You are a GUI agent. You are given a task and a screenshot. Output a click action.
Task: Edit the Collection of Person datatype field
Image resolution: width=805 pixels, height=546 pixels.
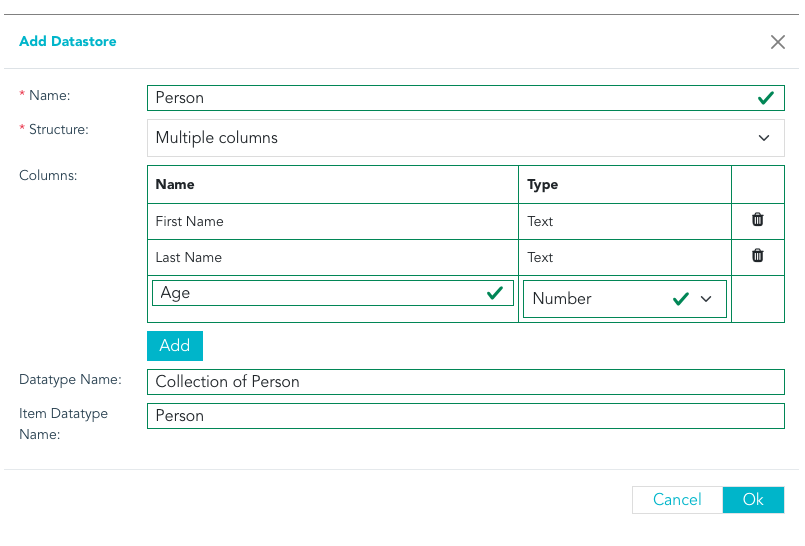coord(466,382)
